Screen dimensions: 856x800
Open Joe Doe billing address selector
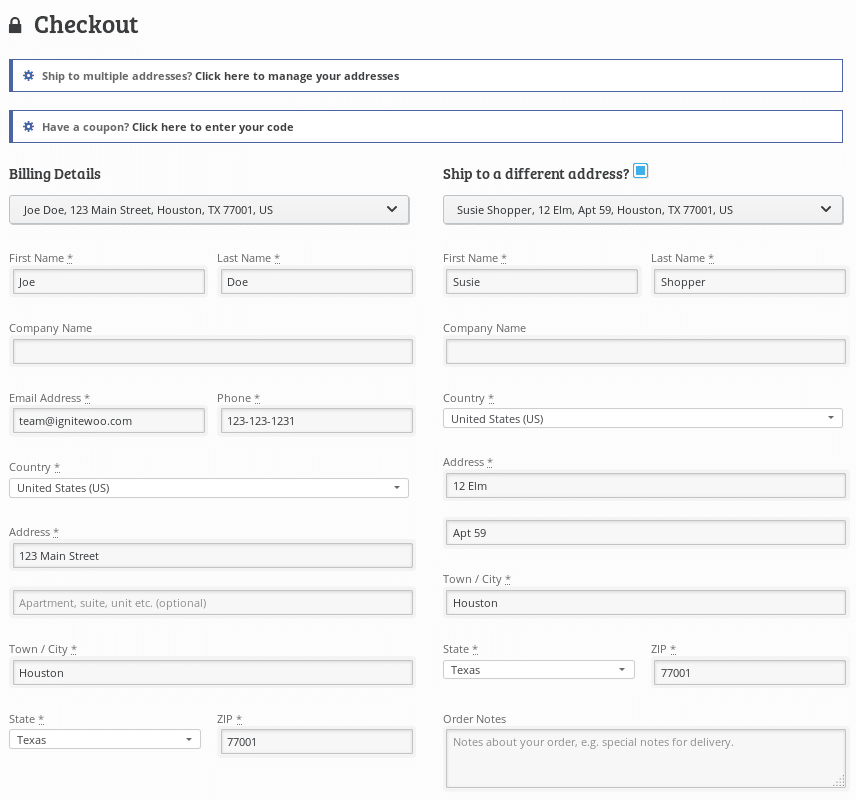point(209,210)
